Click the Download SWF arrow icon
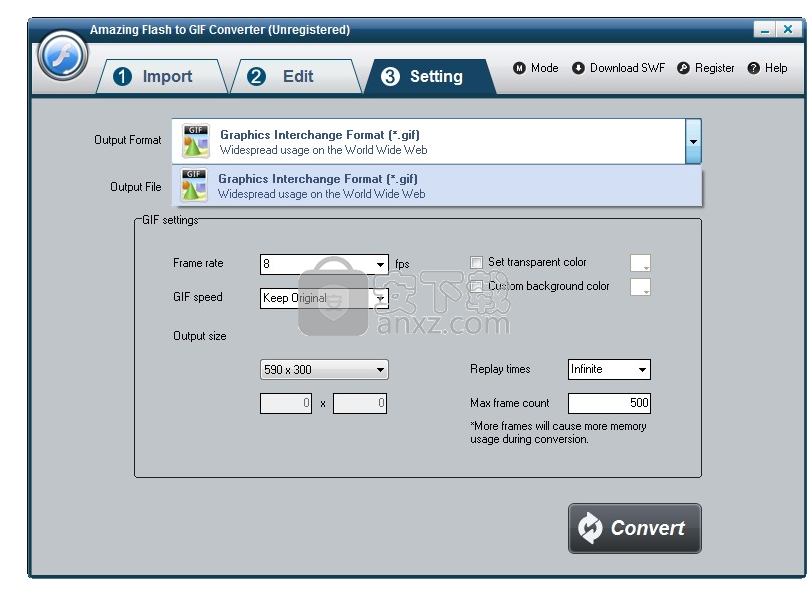Screen dimensions: 812x595 (578, 68)
